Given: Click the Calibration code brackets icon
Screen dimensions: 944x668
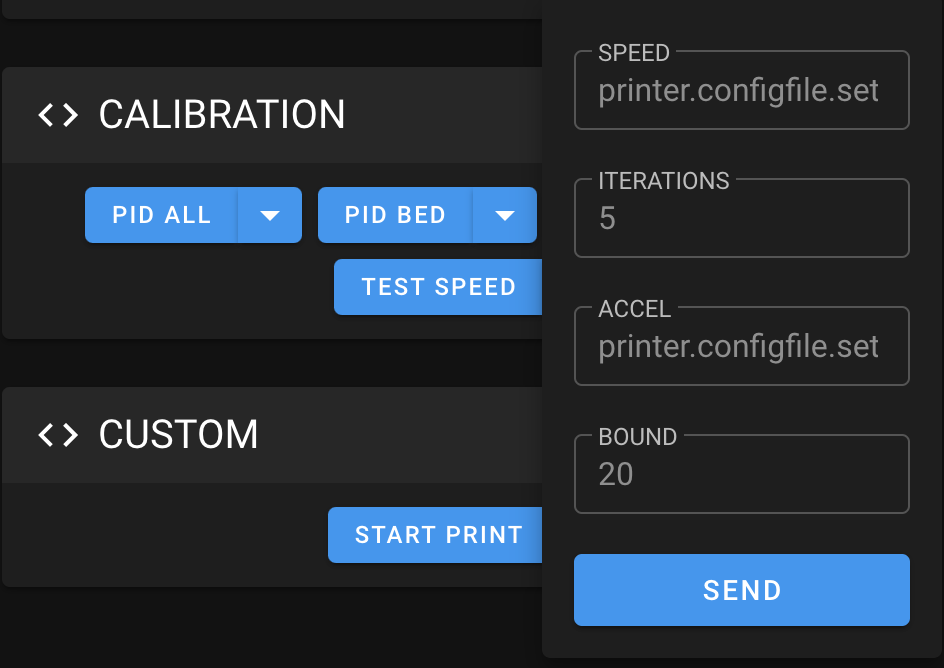Looking at the screenshot, I should pos(58,115).
